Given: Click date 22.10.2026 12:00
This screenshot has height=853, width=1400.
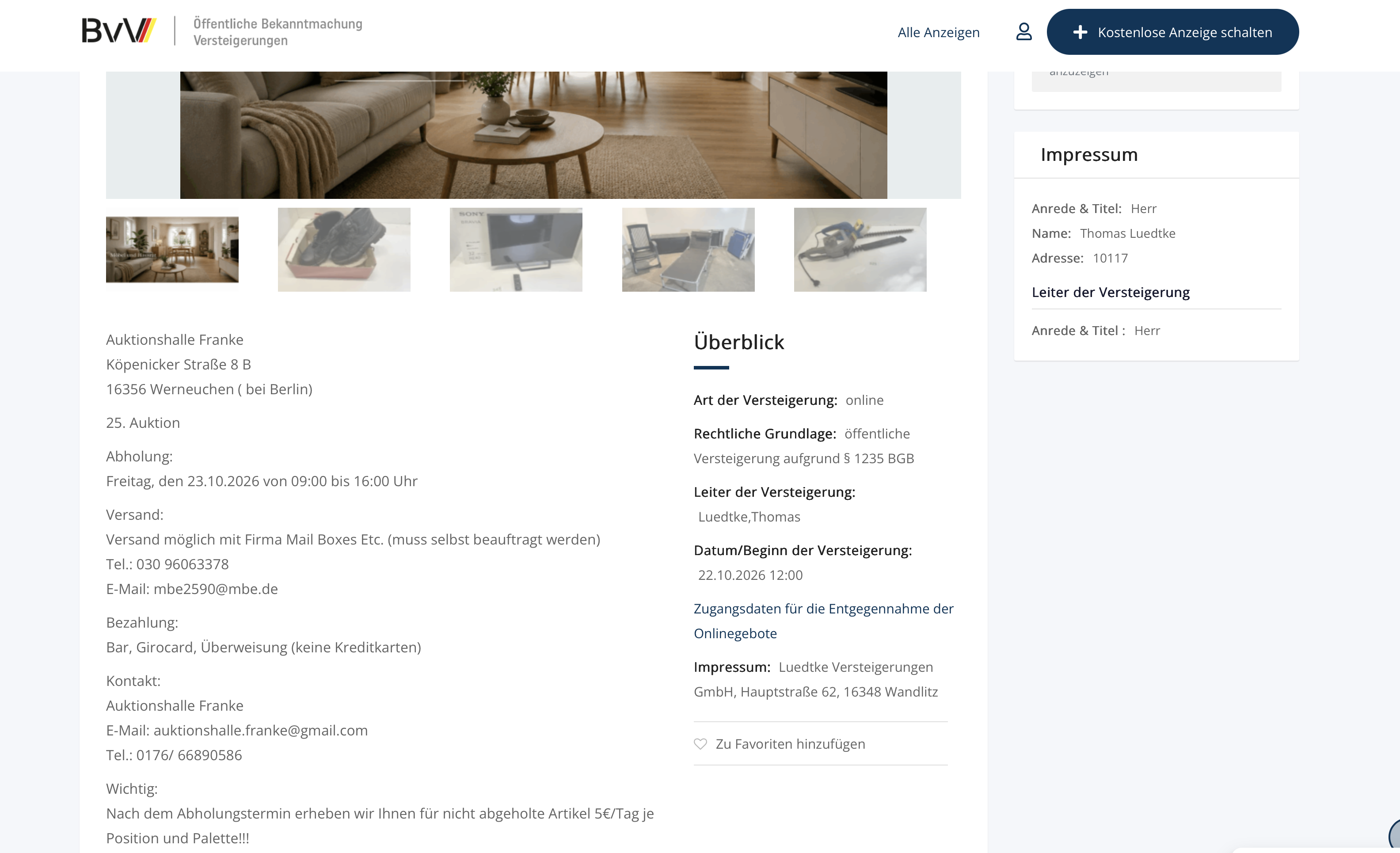Looking at the screenshot, I should click(x=750, y=575).
